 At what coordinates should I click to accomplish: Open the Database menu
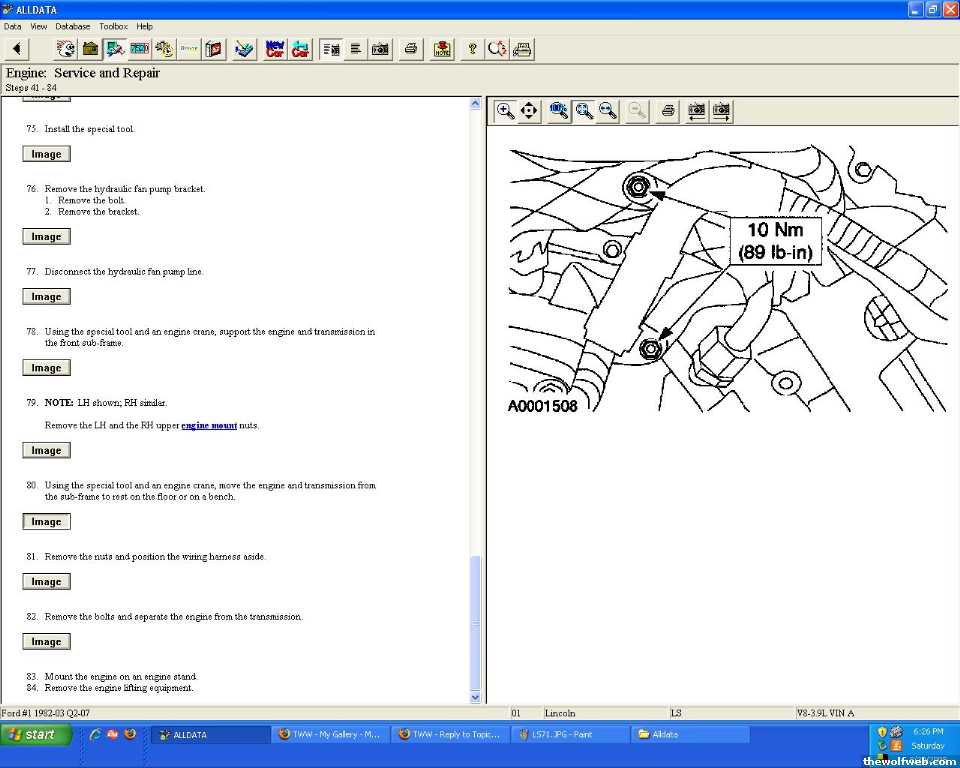(x=72, y=26)
